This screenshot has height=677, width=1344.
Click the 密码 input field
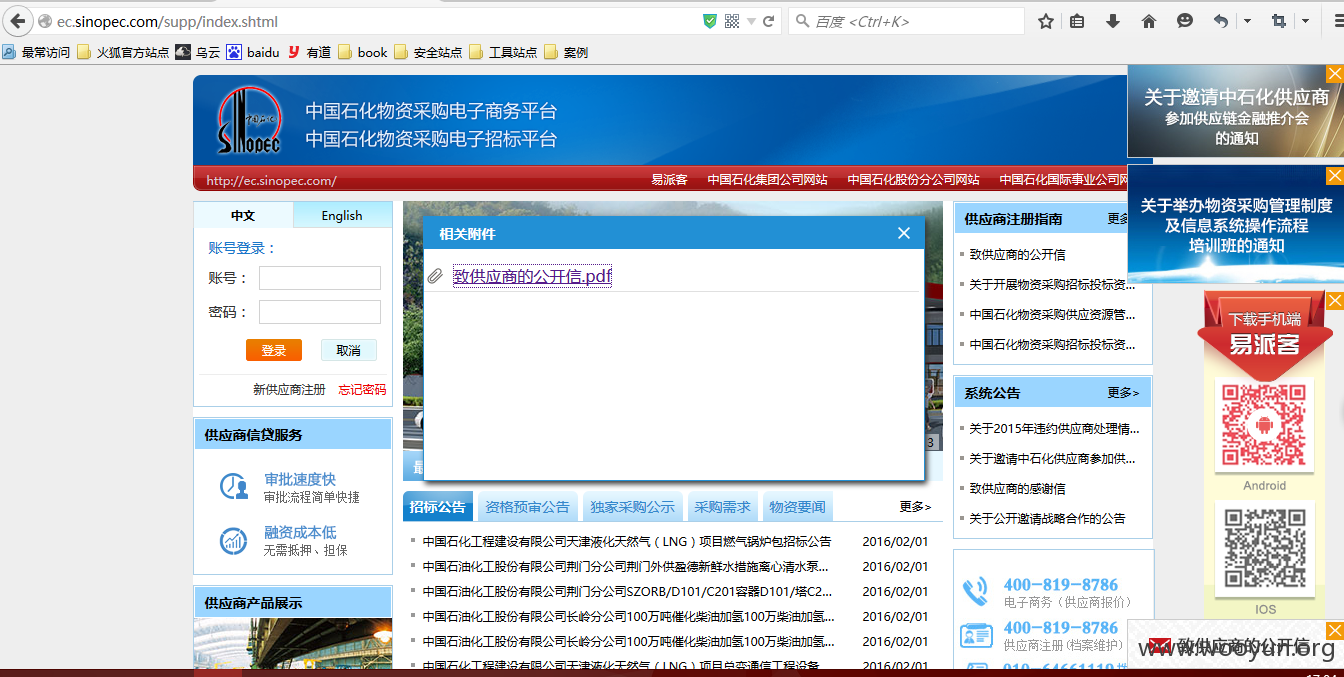click(x=320, y=312)
